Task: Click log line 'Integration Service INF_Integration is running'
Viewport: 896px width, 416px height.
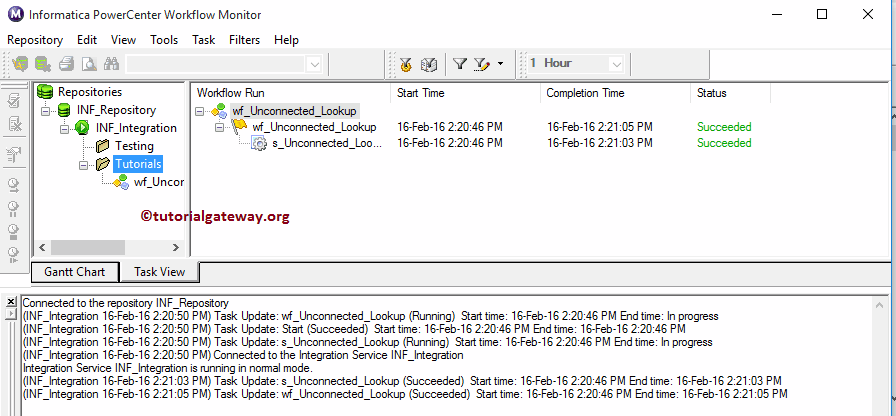Action: coord(167,368)
